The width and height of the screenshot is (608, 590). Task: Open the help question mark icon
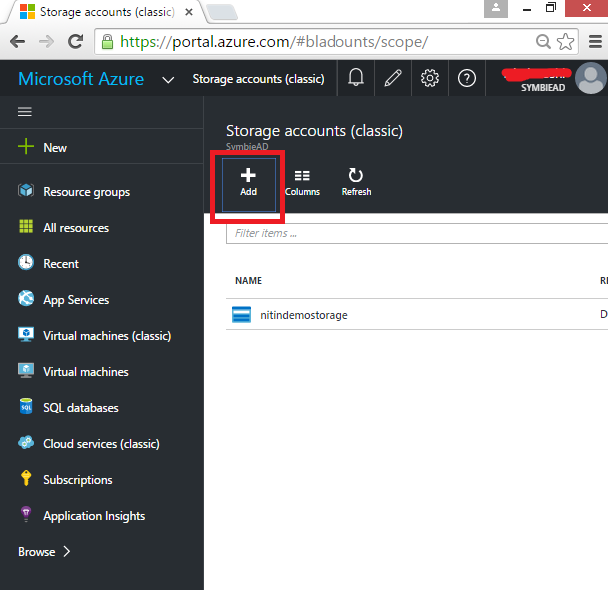coord(467,78)
